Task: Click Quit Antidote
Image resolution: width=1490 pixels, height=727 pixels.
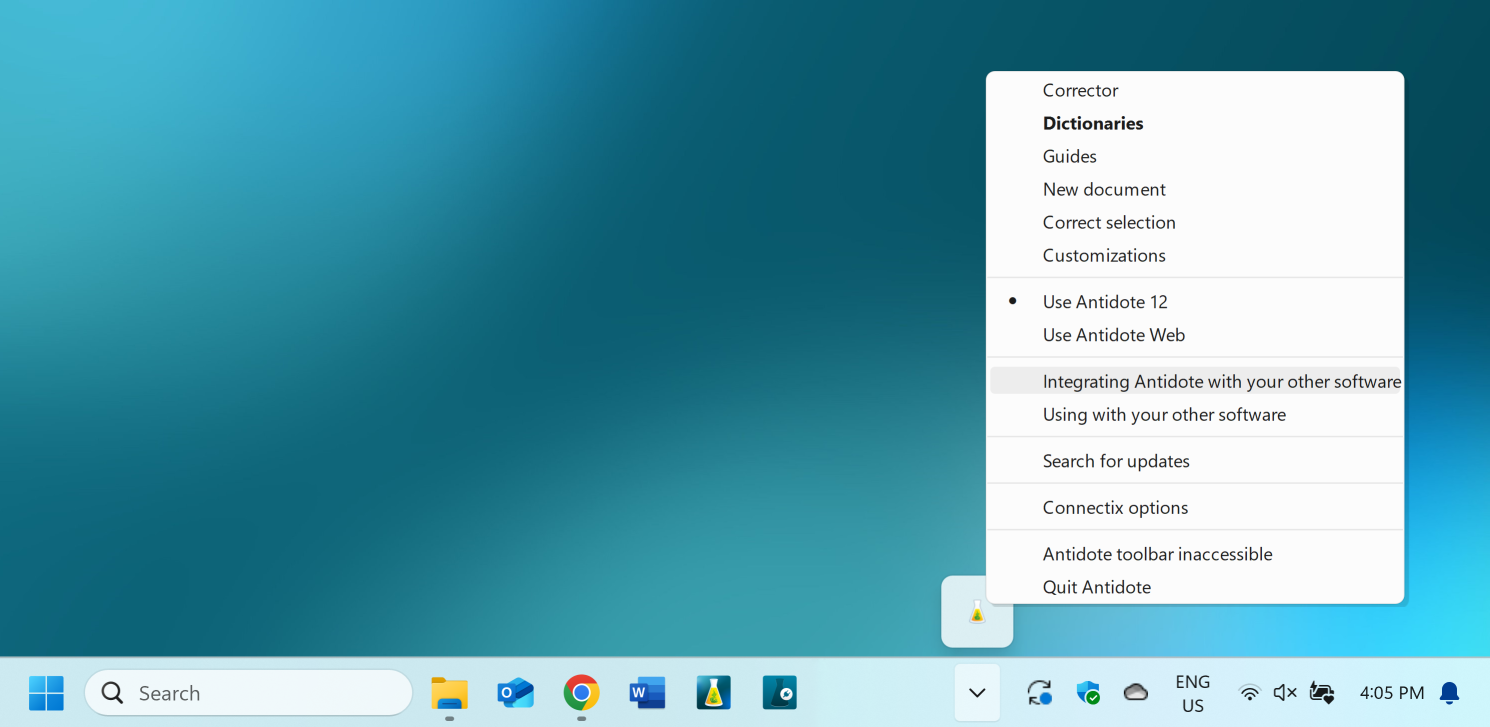Action: click(x=1096, y=587)
